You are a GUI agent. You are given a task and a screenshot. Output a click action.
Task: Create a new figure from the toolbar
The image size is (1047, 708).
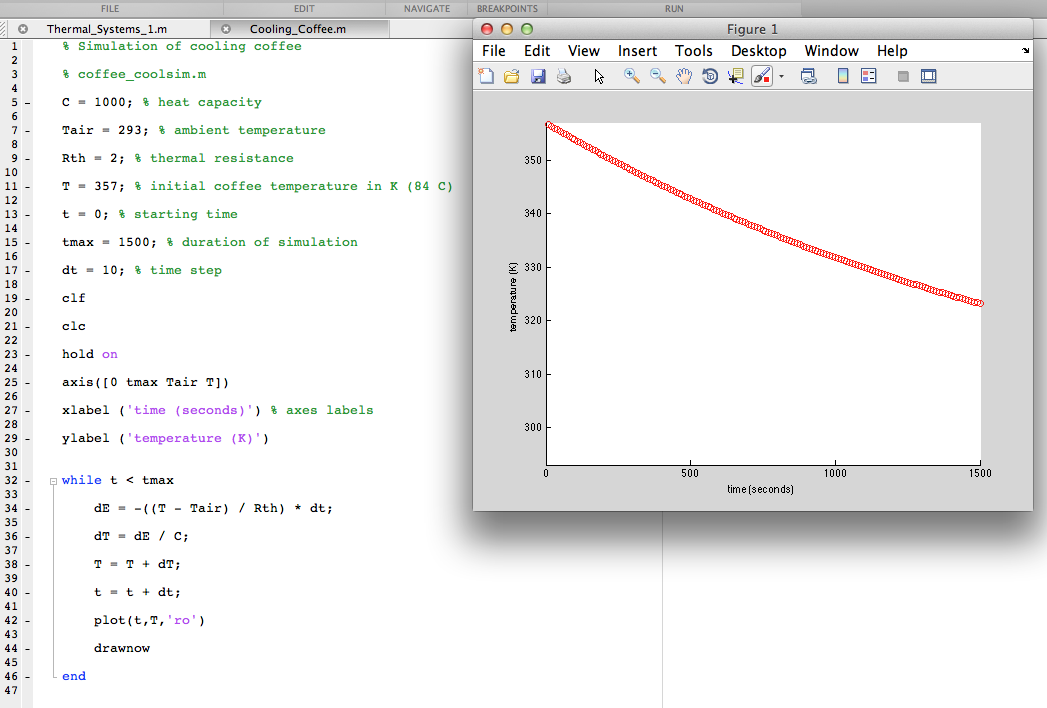point(485,75)
